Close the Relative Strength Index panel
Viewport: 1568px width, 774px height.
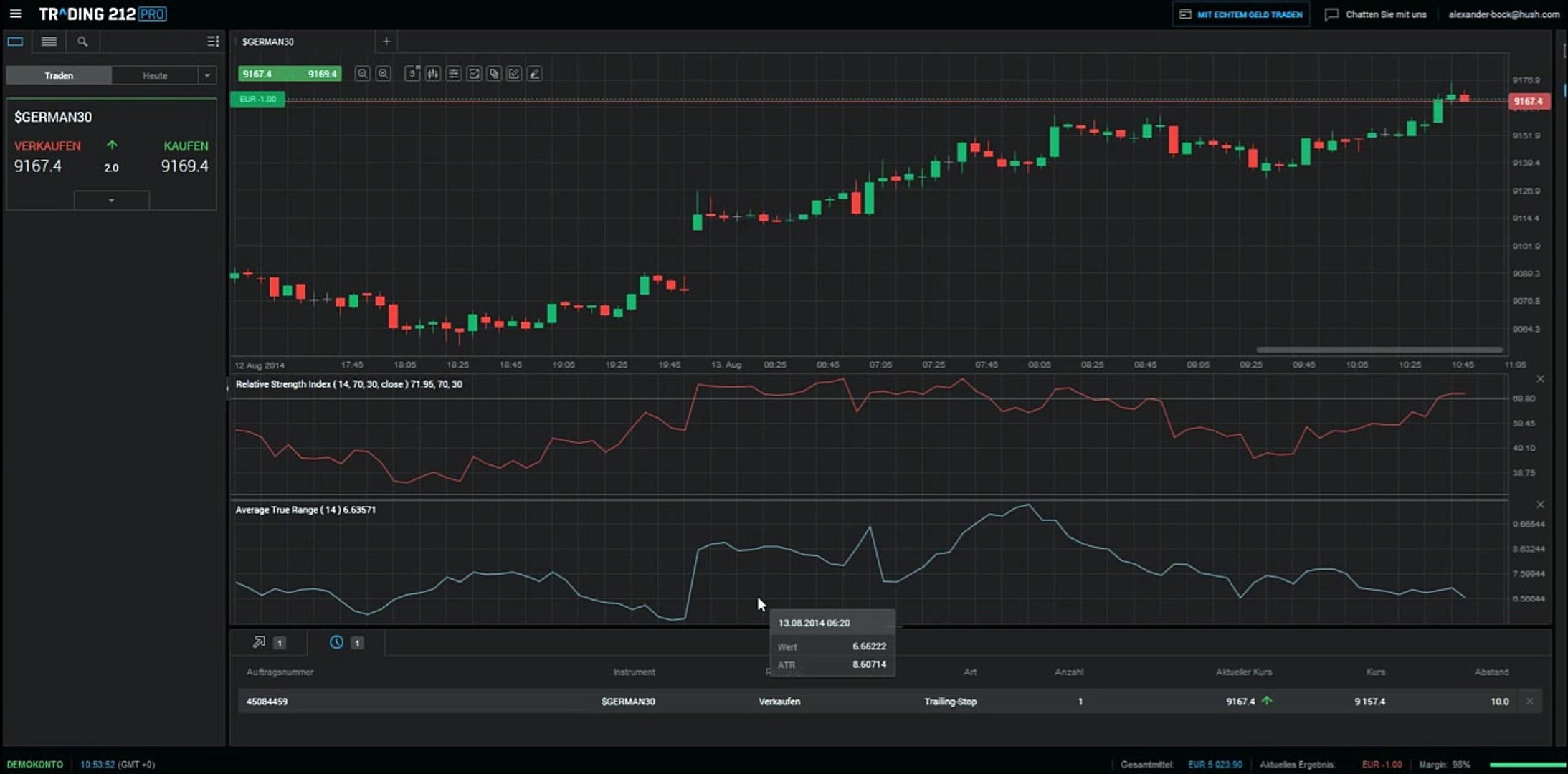click(1540, 379)
